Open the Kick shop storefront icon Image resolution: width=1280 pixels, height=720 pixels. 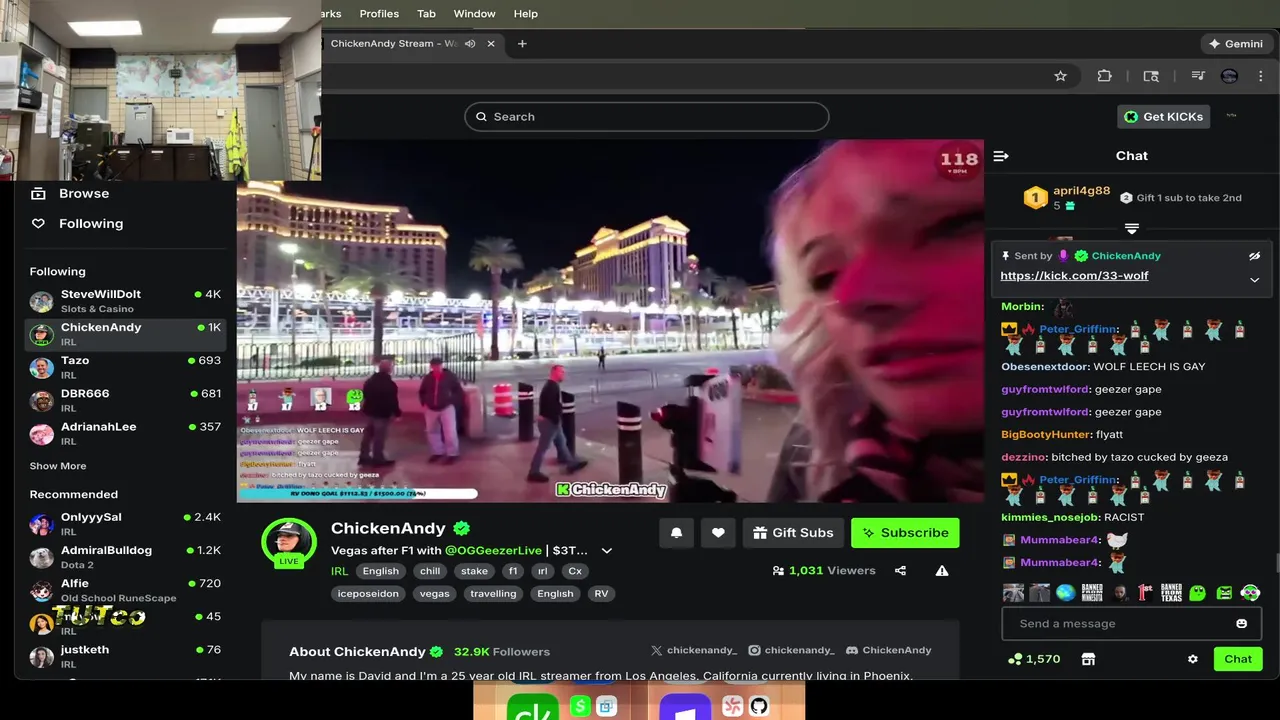click(1088, 659)
